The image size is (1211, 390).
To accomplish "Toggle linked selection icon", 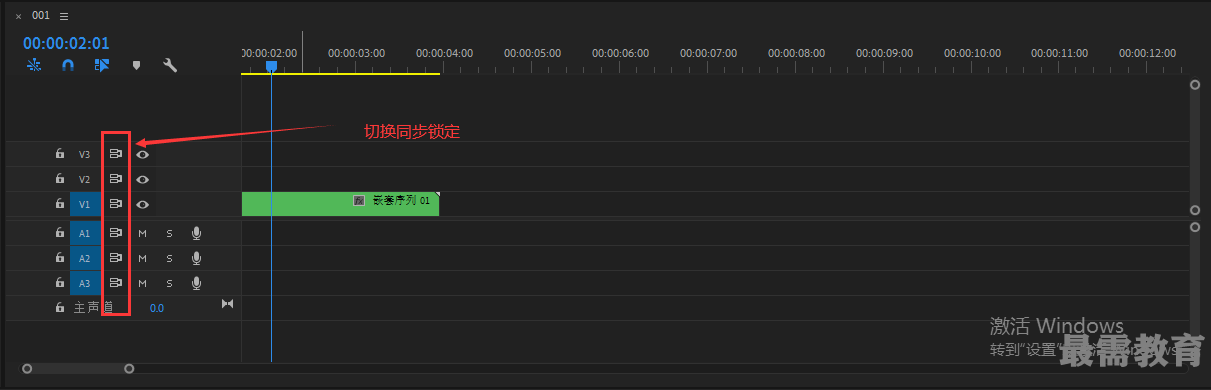I will (x=102, y=65).
